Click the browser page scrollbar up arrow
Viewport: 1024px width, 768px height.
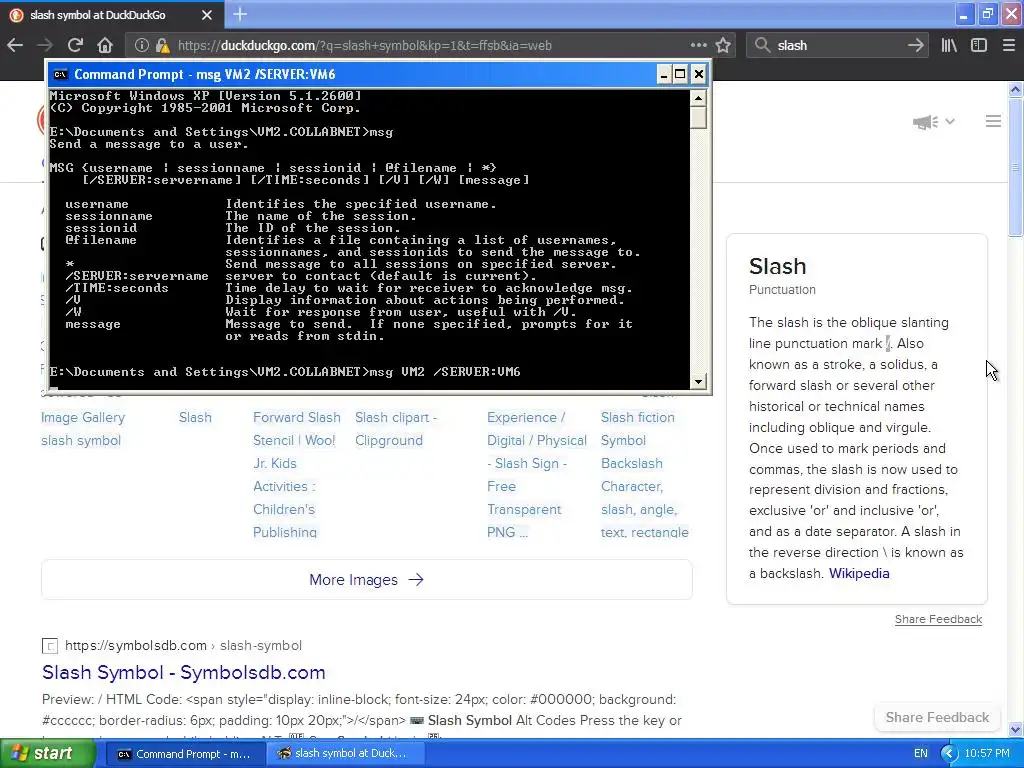pos(1015,89)
